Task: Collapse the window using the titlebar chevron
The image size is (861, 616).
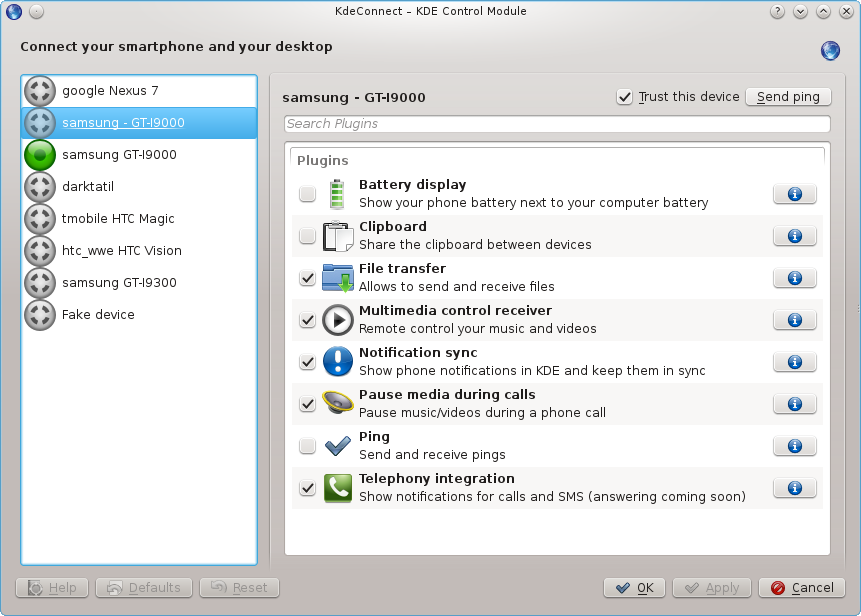Action: tap(800, 11)
